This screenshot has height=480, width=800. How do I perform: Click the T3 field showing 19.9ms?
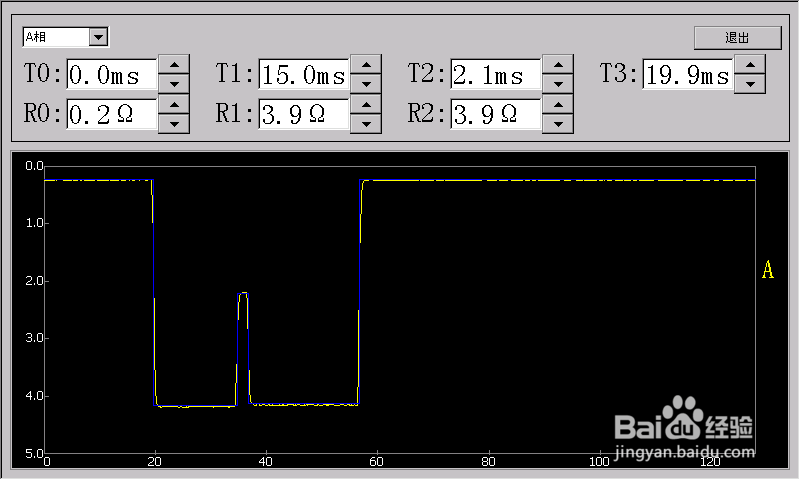(x=688, y=74)
